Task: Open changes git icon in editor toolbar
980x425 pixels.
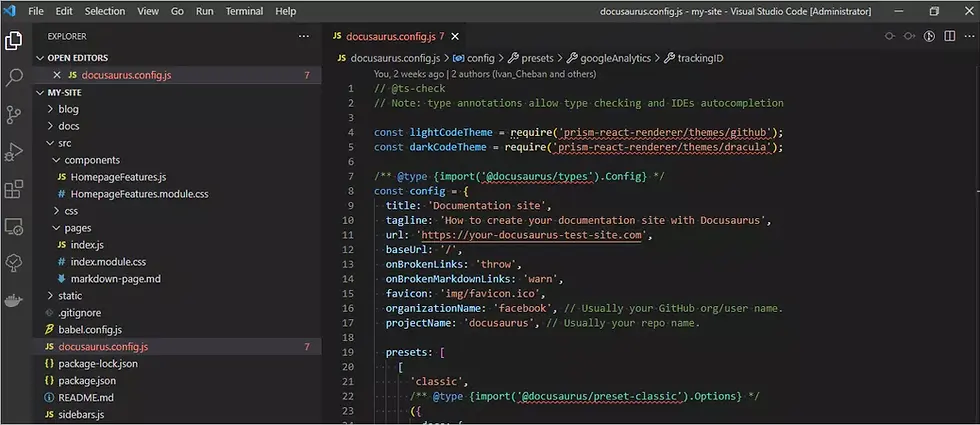Action: tap(929, 36)
